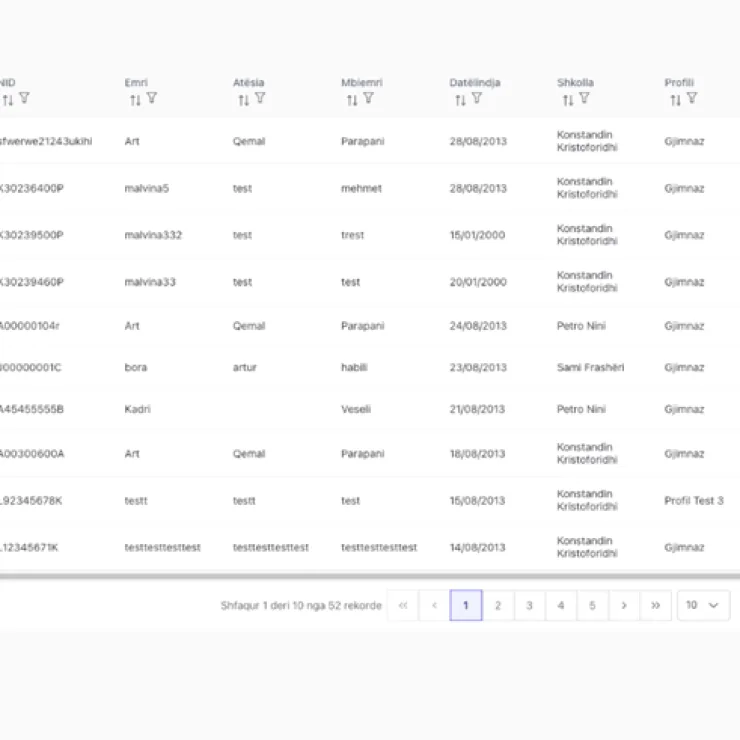Jump to last page of results

[x=656, y=605]
